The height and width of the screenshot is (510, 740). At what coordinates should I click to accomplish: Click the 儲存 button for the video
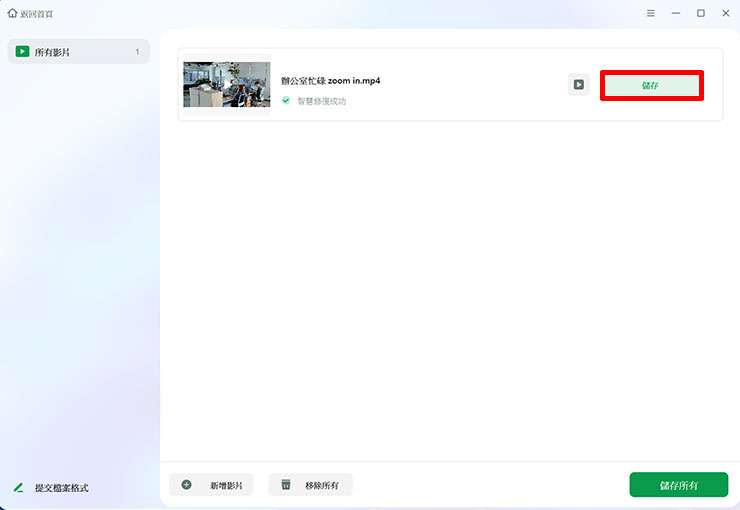point(652,85)
